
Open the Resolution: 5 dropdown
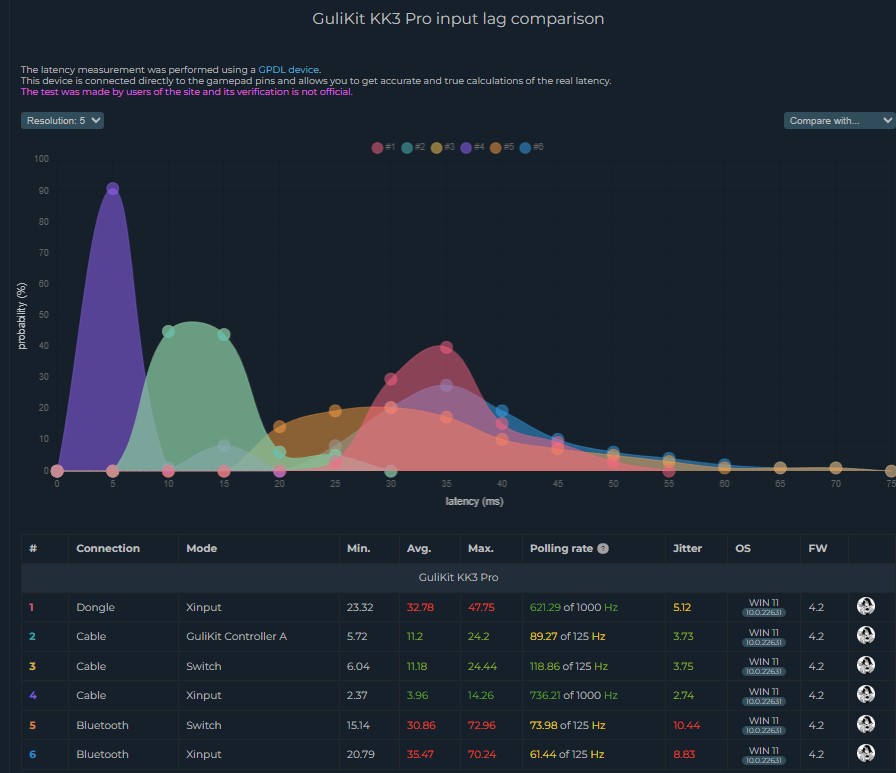point(62,121)
